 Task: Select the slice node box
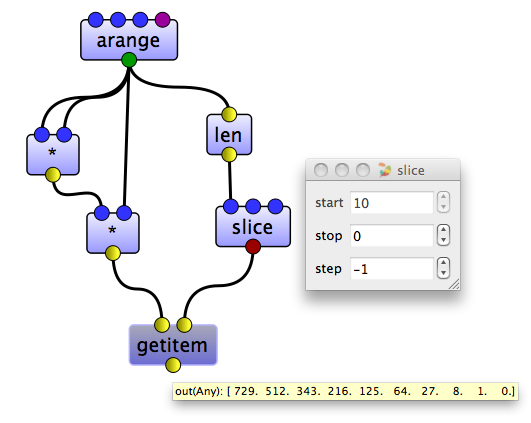click(x=253, y=226)
